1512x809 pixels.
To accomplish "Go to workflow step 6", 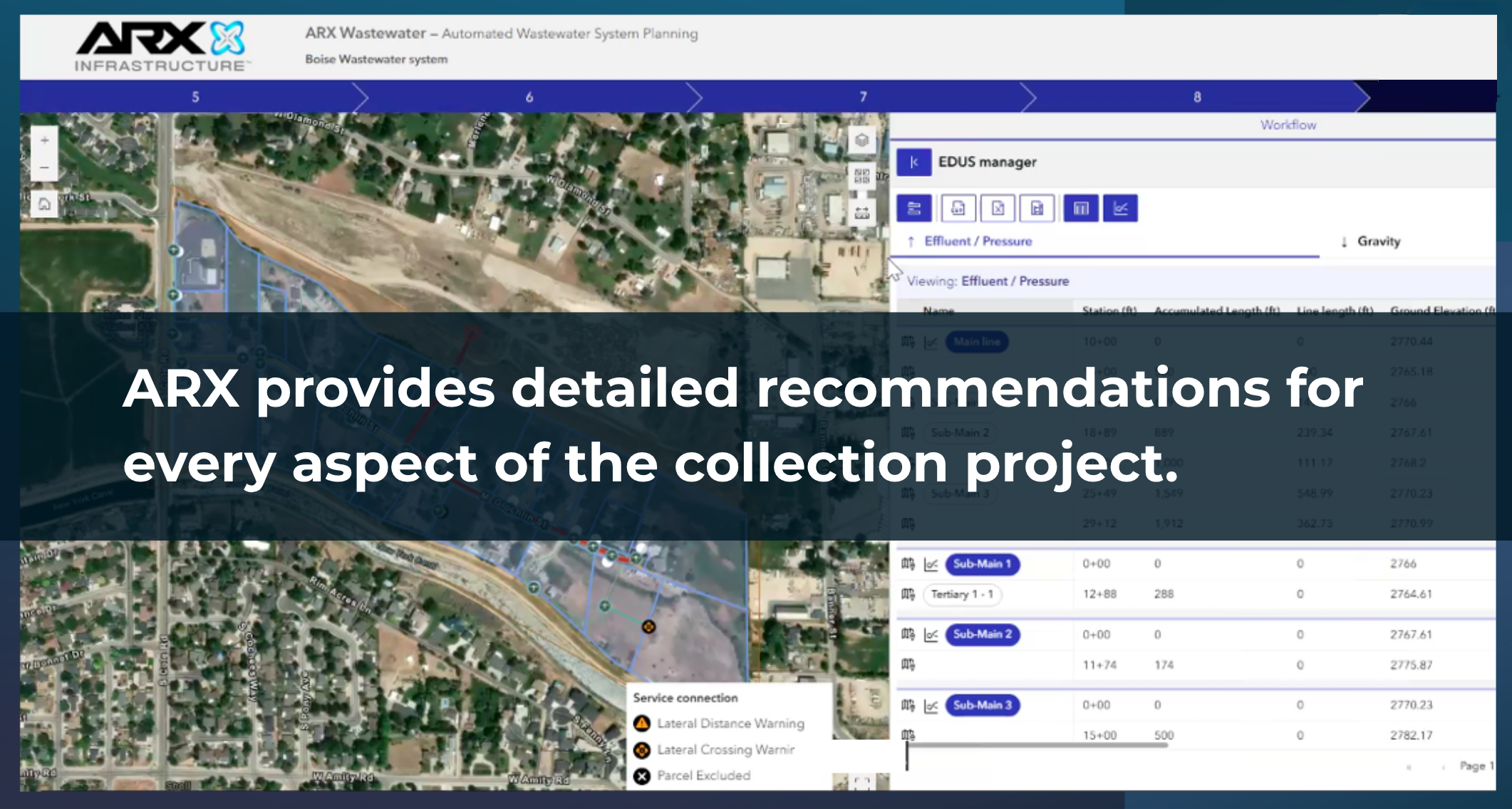I will tap(529, 97).
